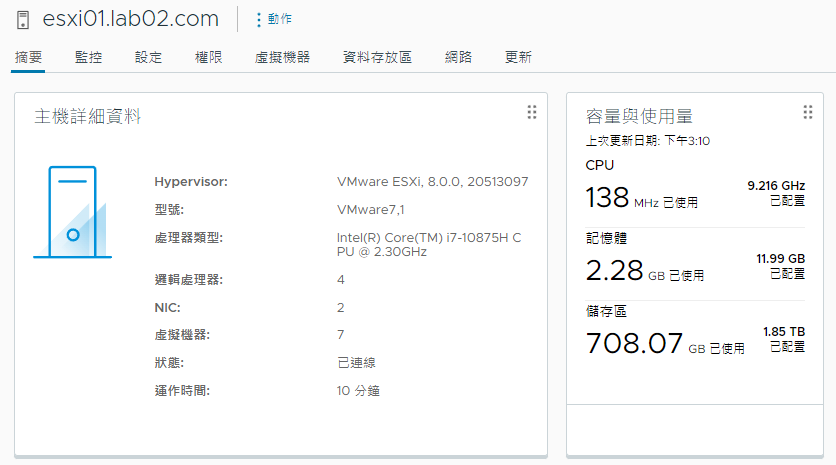Open the 虛擬機器 tab
The width and height of the screenshot is (836, 465).
click(282, 57)
